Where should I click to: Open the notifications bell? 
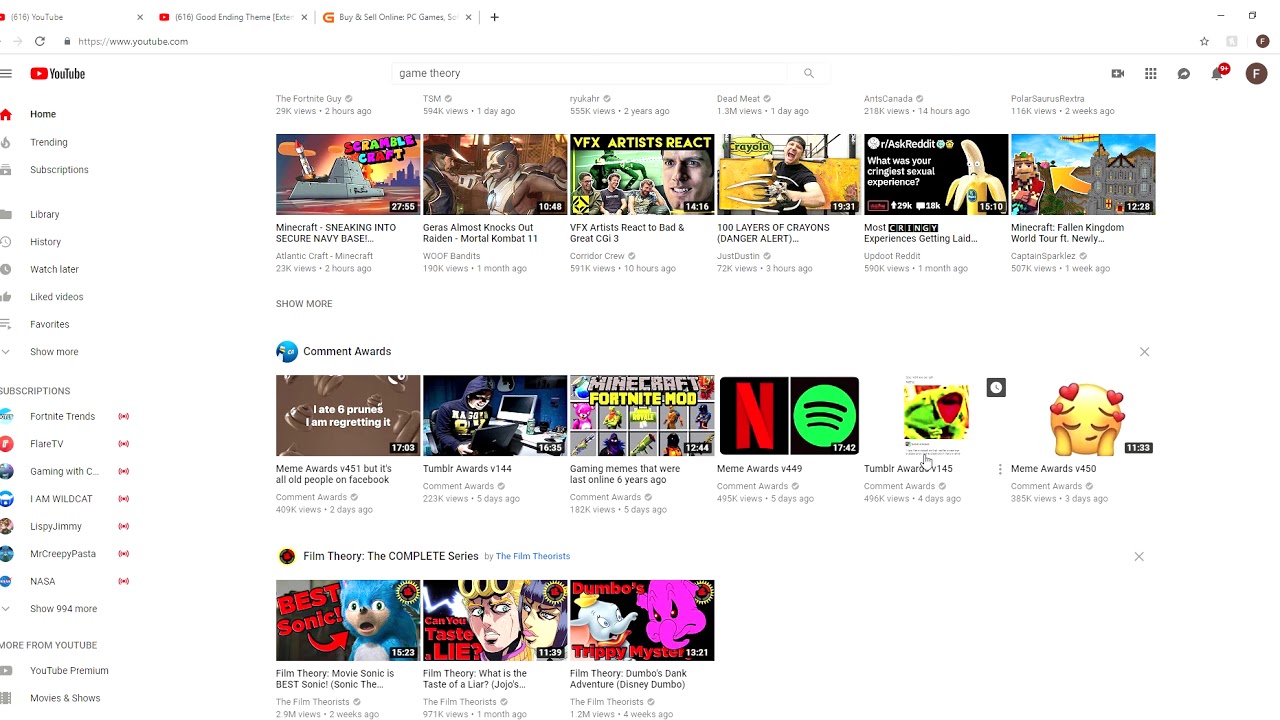1217,73
